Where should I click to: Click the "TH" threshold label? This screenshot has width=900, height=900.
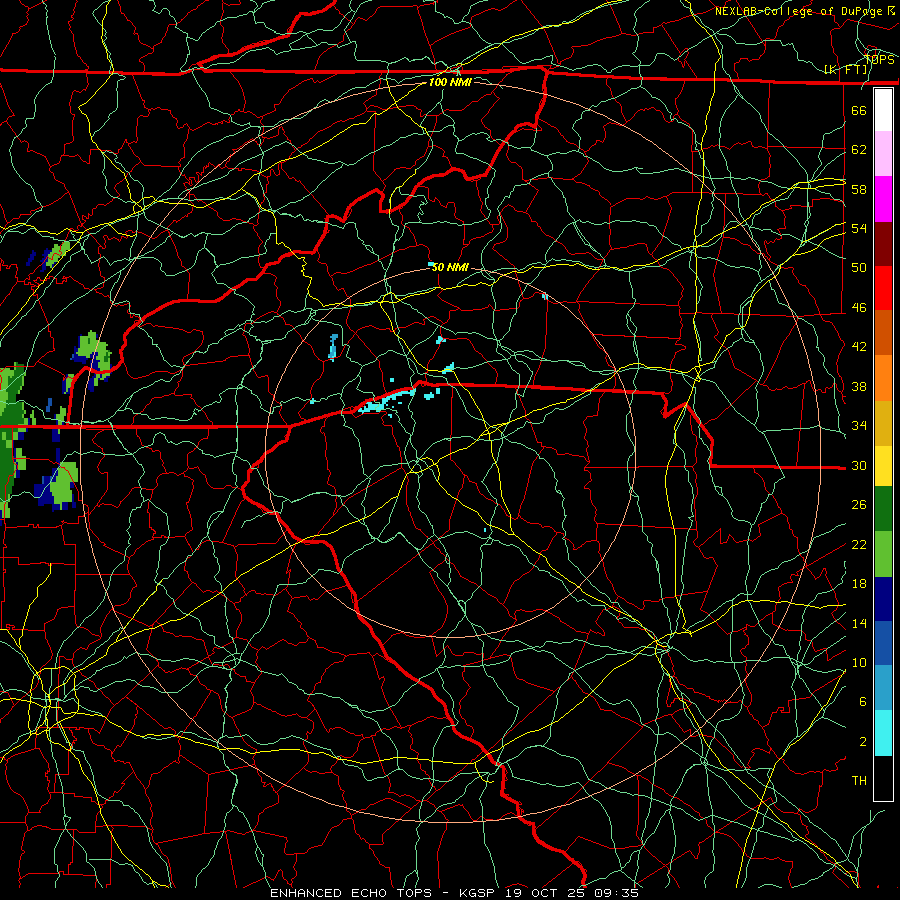pyautogui.click(x=859, y=781)
